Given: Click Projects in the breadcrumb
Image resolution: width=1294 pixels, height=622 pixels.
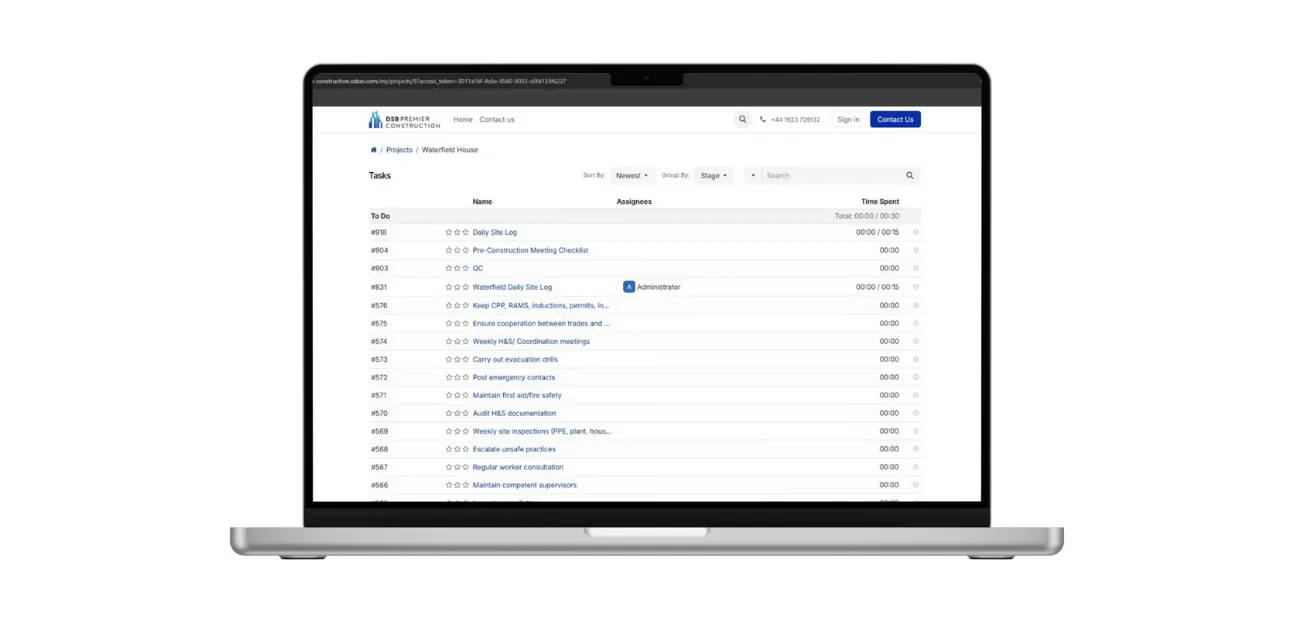Looking at the screenshot, I should (x=399, y=150).
